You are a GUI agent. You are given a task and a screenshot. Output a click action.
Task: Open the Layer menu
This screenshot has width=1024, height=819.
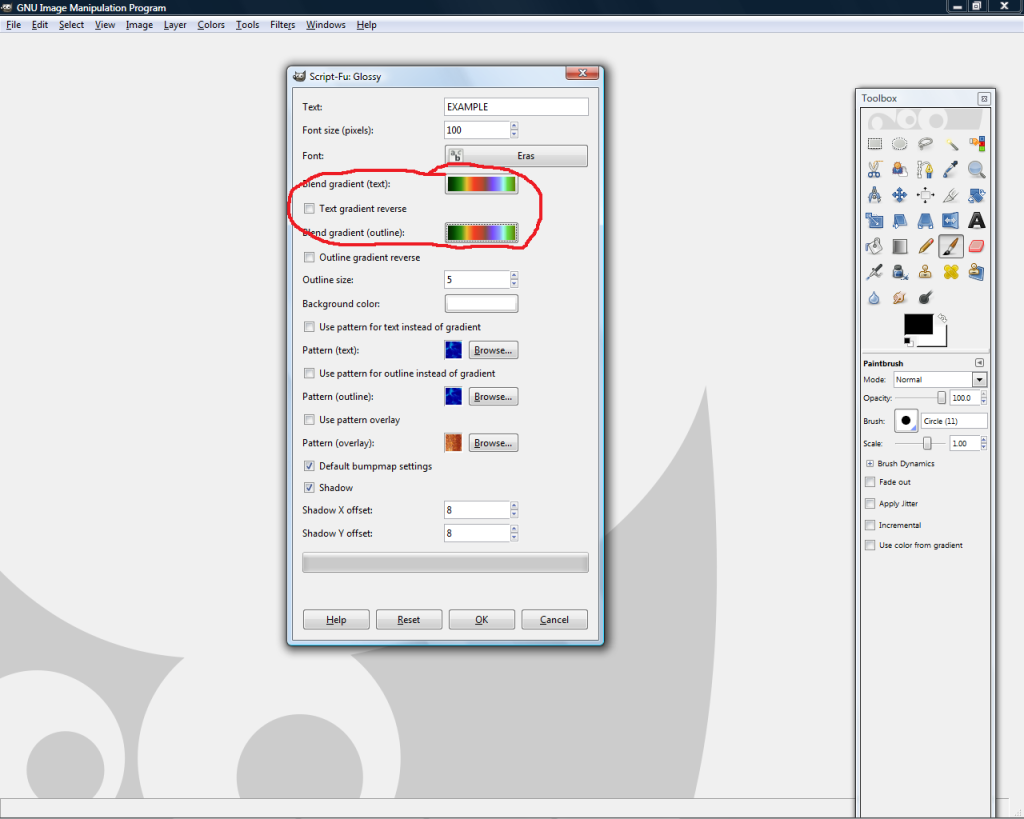coord(175,25)
